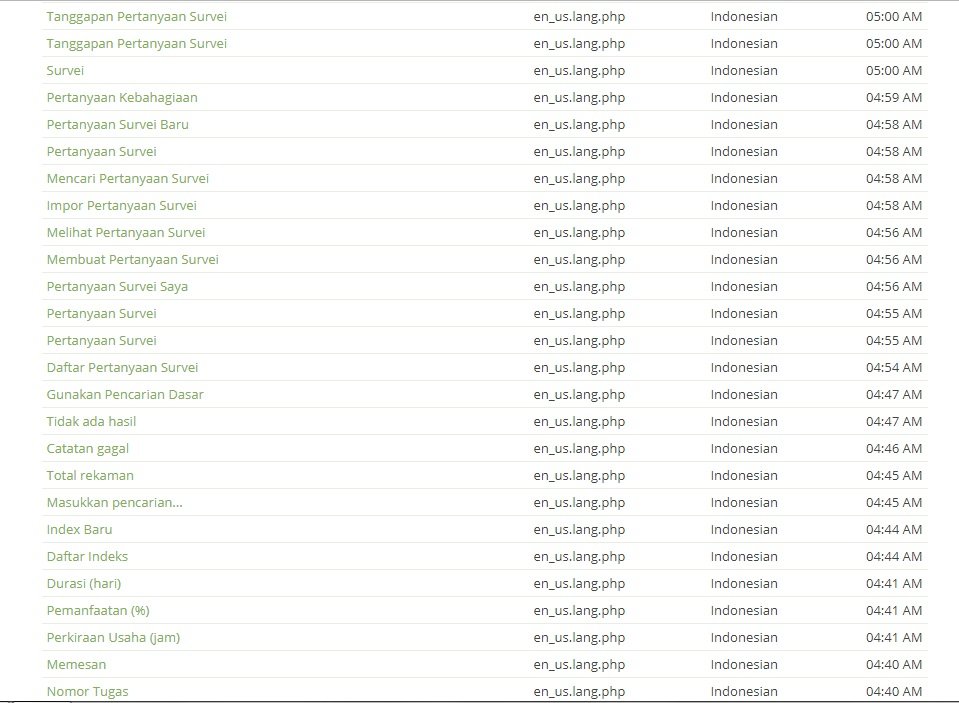The height and width of the screenshot is (703, 959).
Task: Open the "Pertanyaan Kebahagiaan" link
Action: click(x=122, y=97)
